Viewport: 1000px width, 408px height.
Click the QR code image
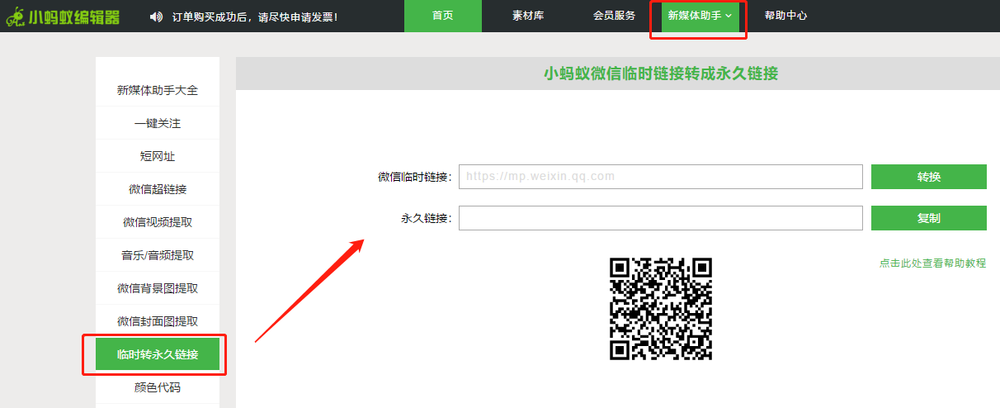click(661, 309)
